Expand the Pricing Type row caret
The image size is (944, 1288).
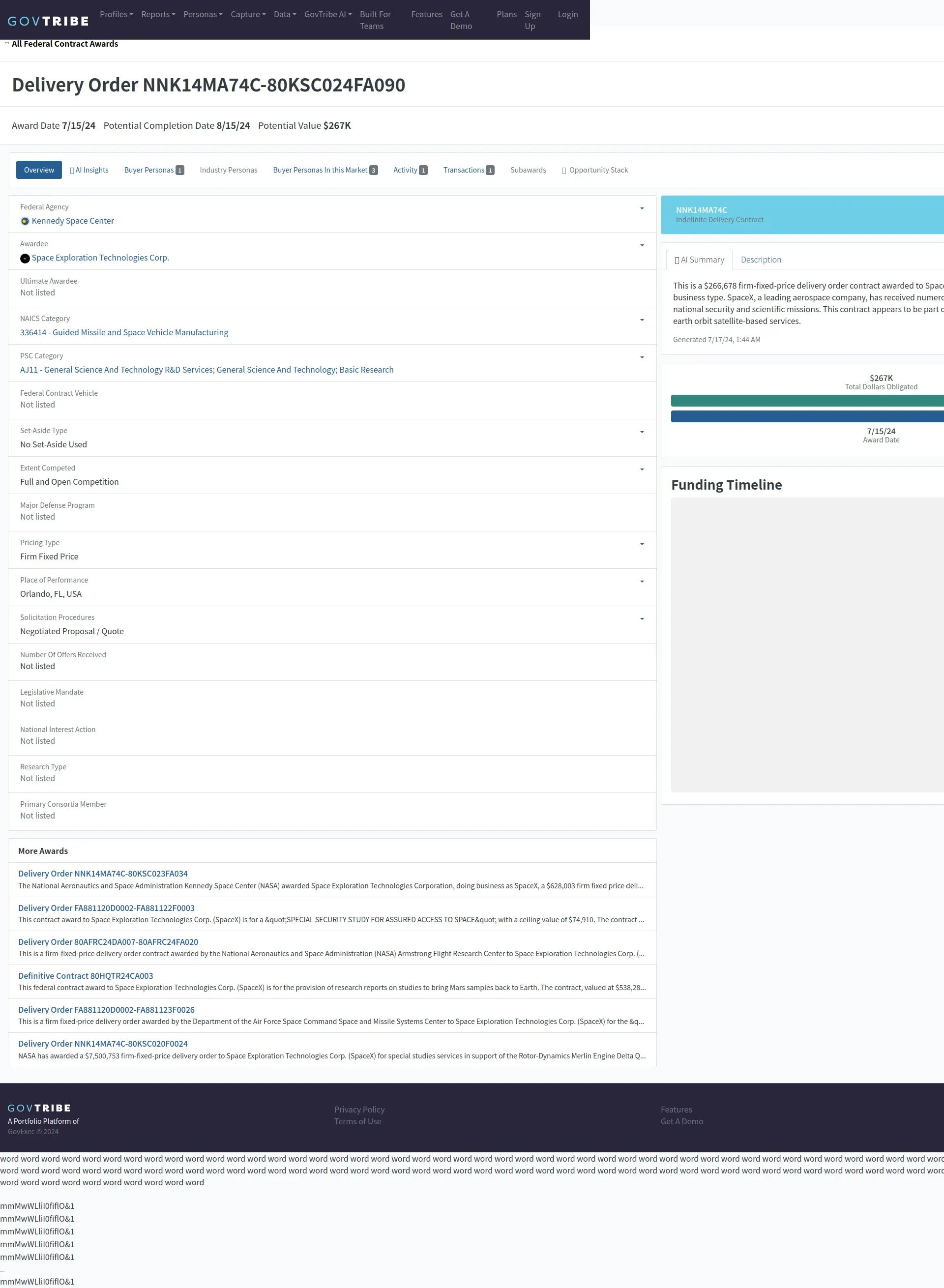[642, 545]
